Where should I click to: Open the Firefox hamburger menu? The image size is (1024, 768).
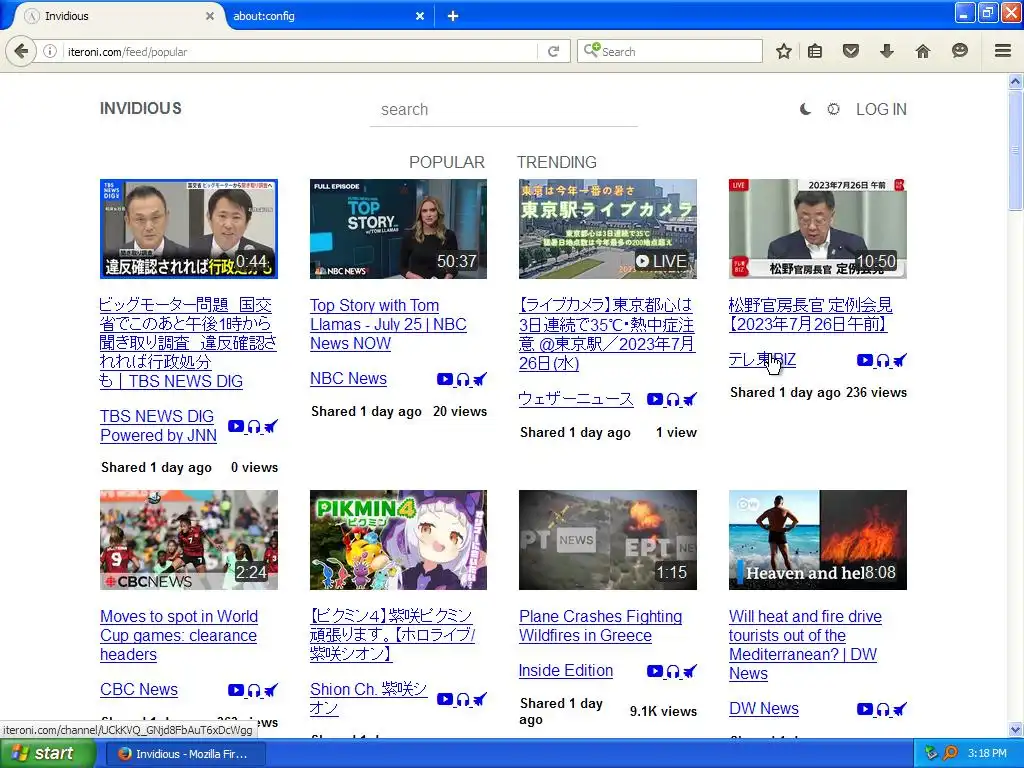tap(1003, 51)
